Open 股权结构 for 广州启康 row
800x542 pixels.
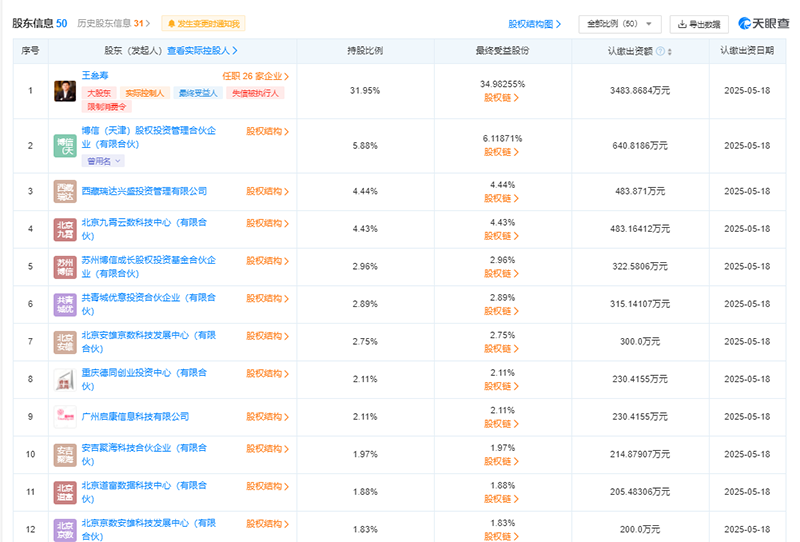click(267, 417)
